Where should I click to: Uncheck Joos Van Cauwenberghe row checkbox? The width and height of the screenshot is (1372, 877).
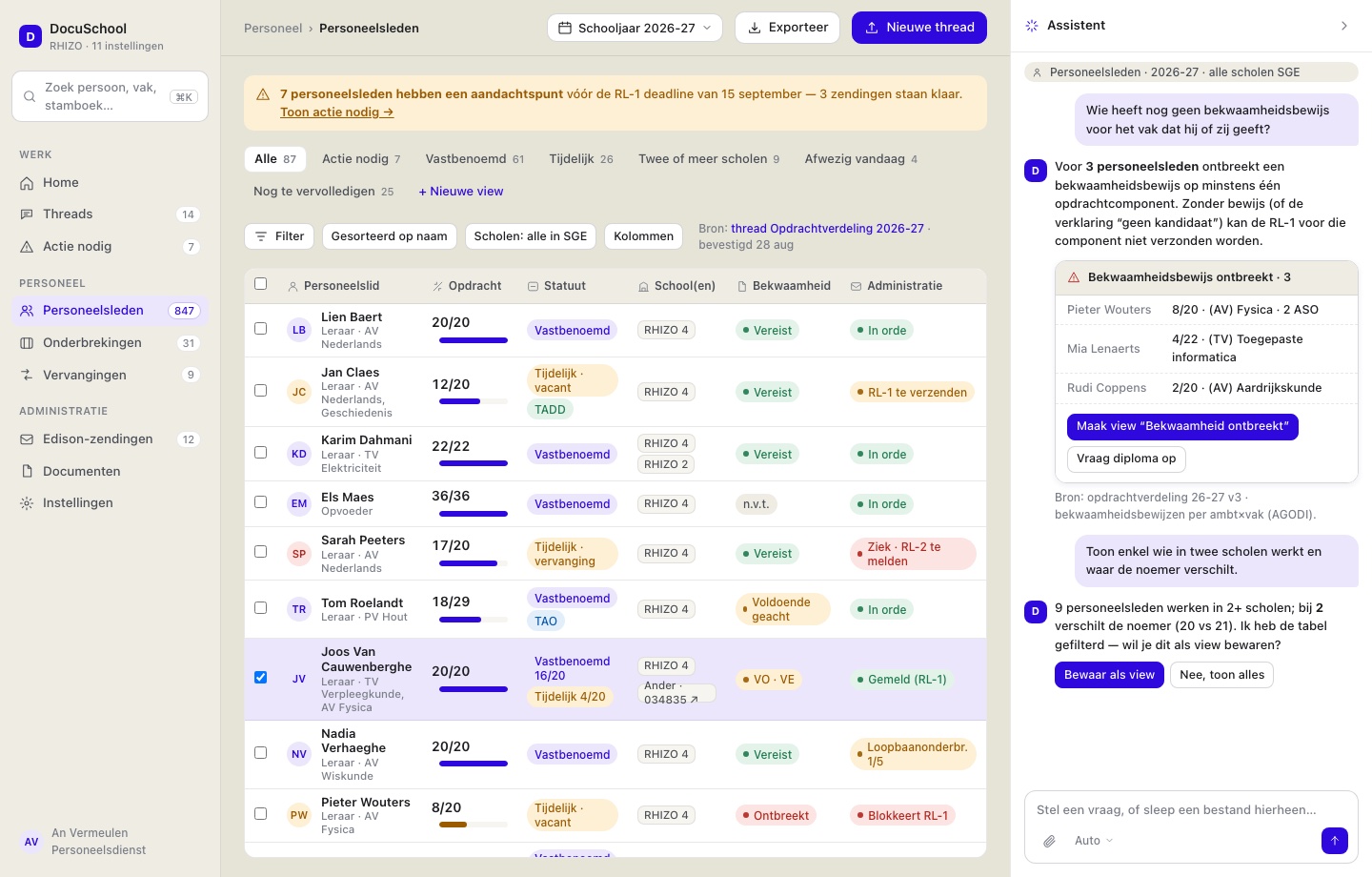(x=261, y=678)
